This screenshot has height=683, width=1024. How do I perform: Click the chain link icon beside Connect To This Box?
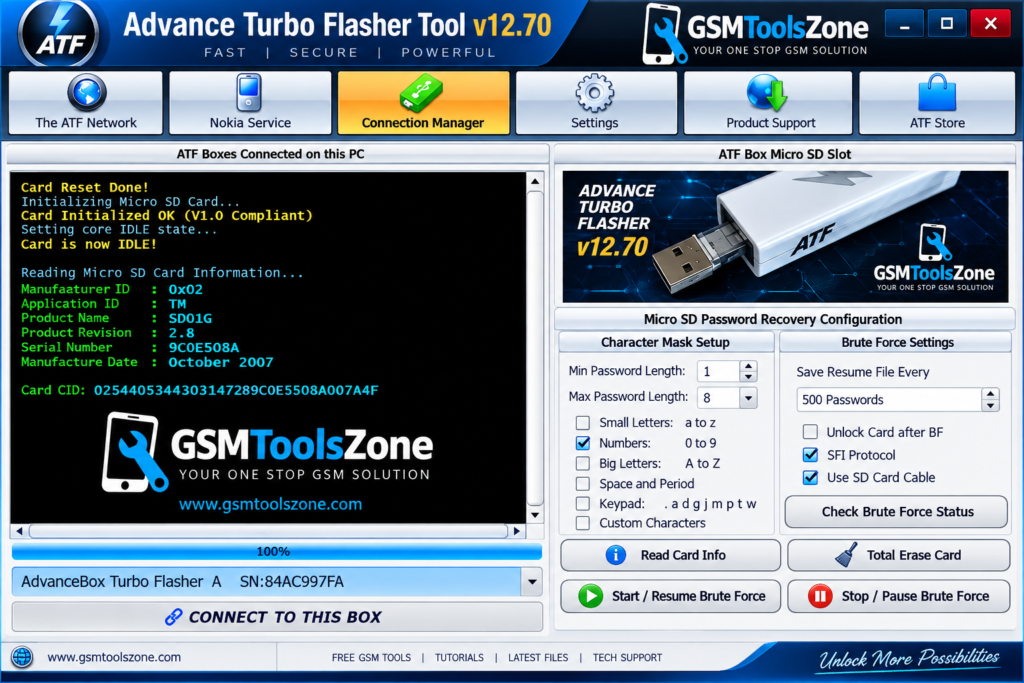tap(173, 617)
